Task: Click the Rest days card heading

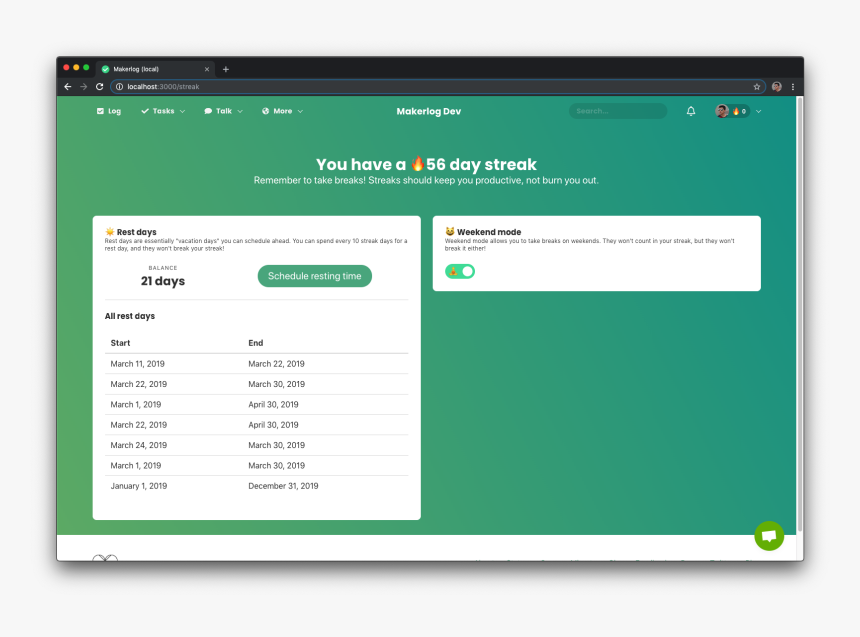Action: click(x=131, y=232)
